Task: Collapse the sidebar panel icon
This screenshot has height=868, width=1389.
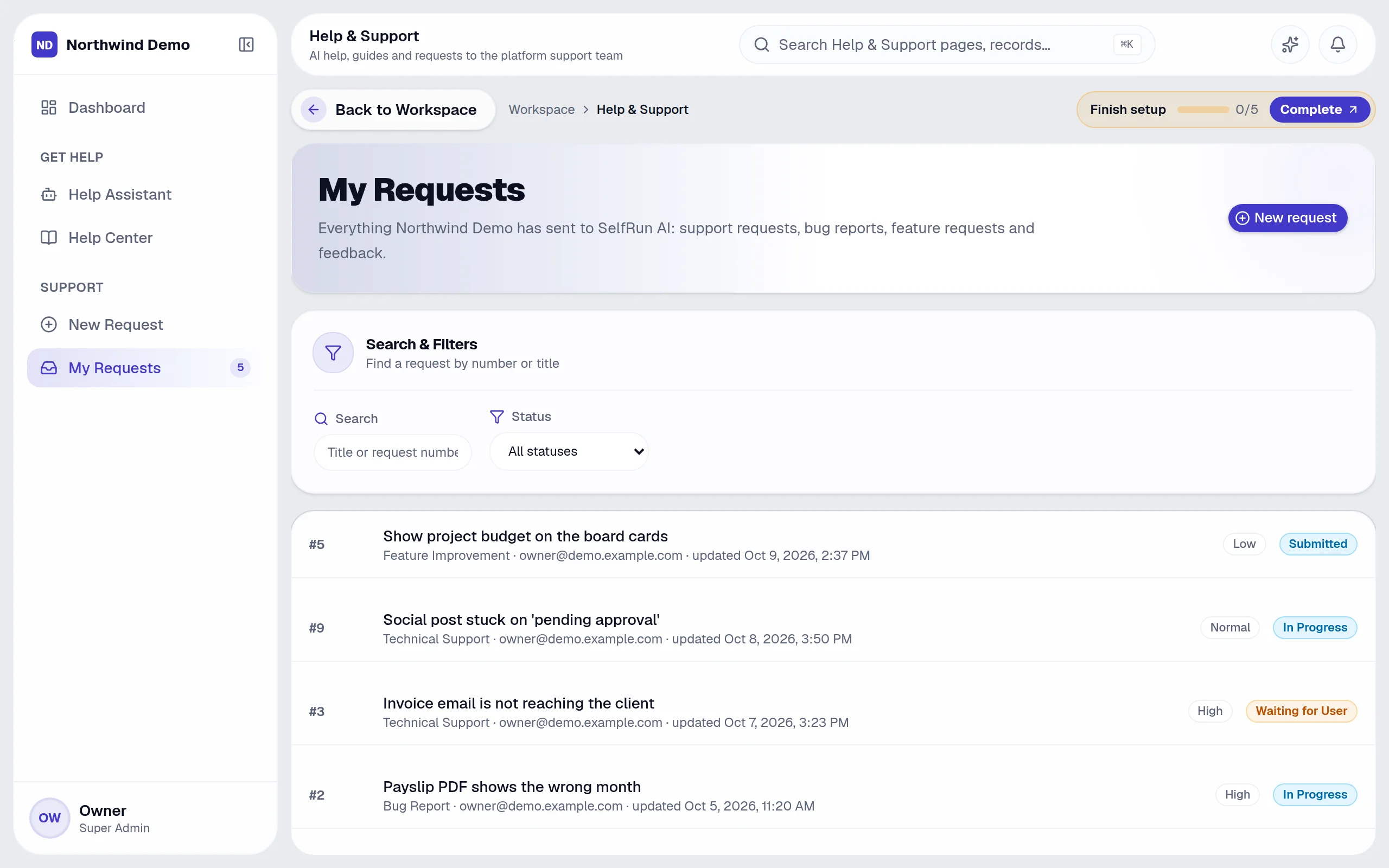Action: click(246, 45)
